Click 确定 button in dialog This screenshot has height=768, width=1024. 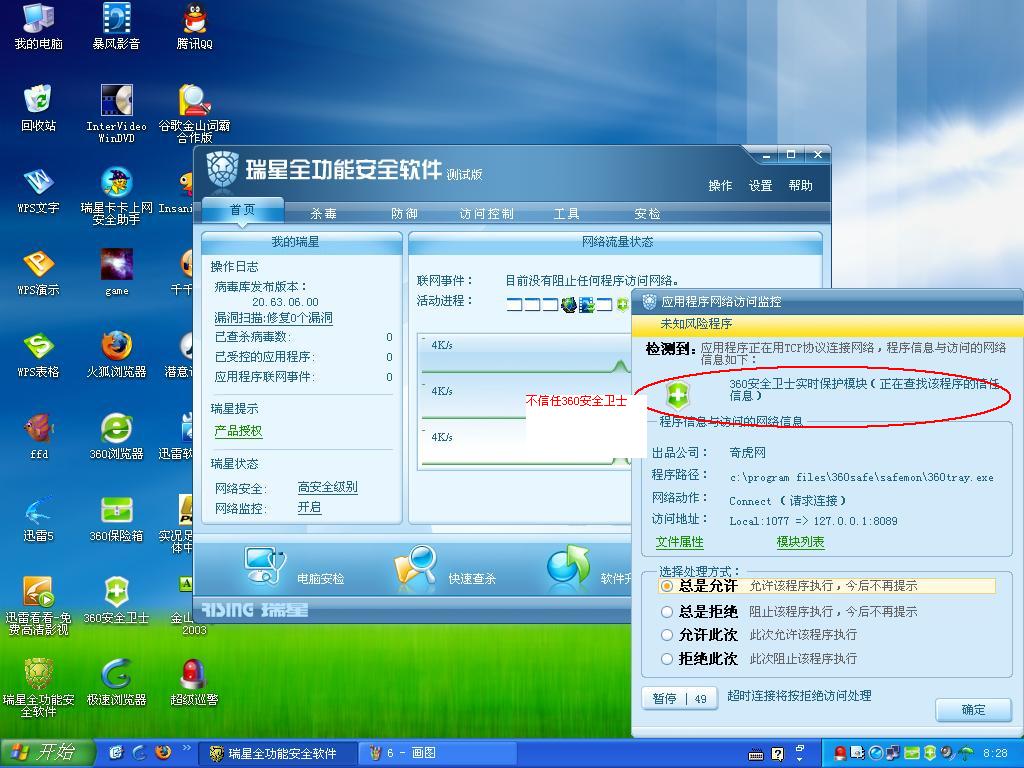tap(973, 710)
